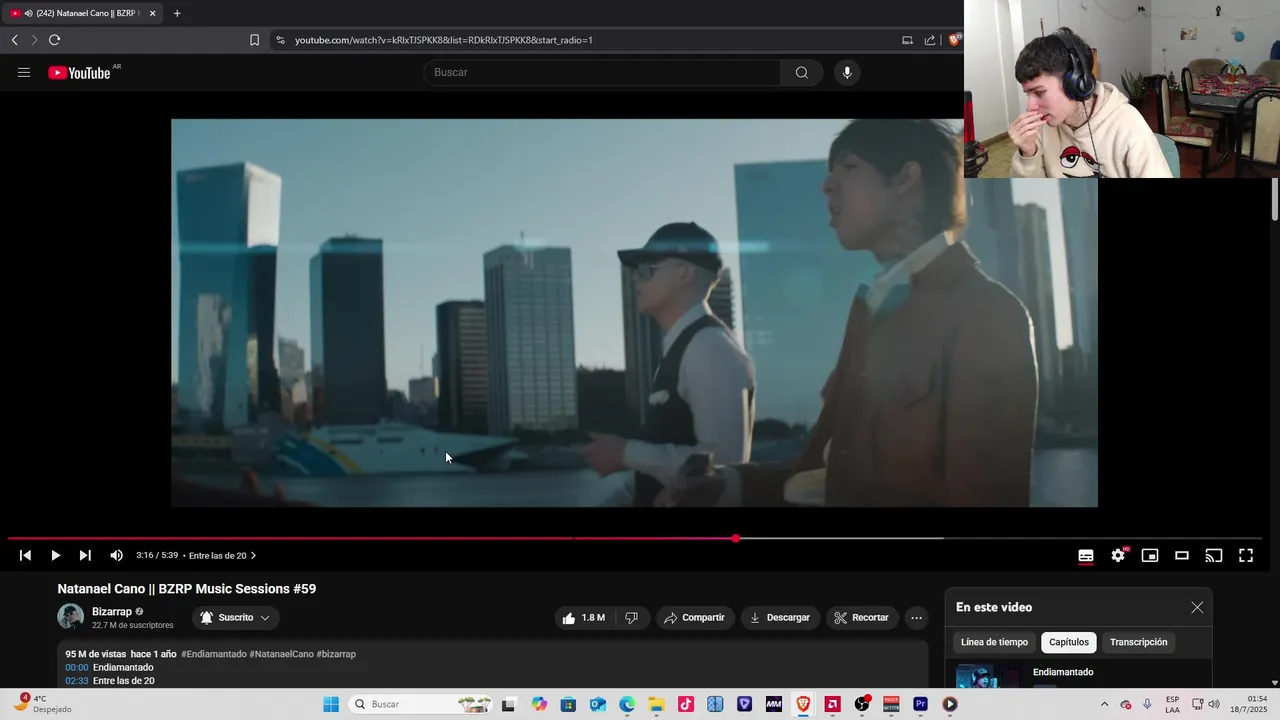The width and height of the screenshot is (1280, 720).
Task: Click the taskbar Buscar search box
Action: click(x=422, y=704)
